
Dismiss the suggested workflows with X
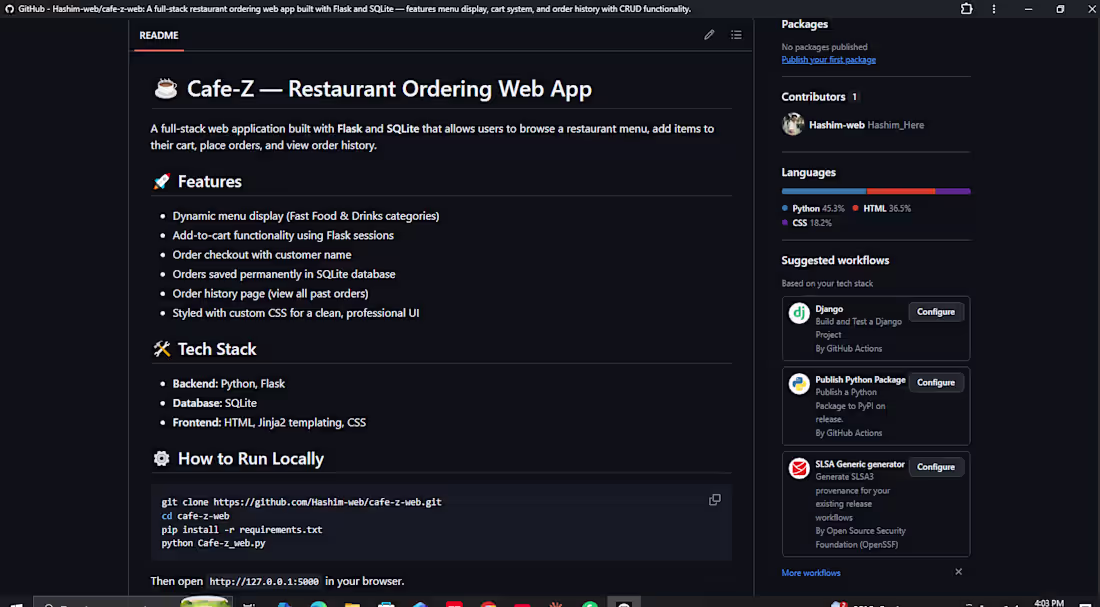tap(958, 572)
